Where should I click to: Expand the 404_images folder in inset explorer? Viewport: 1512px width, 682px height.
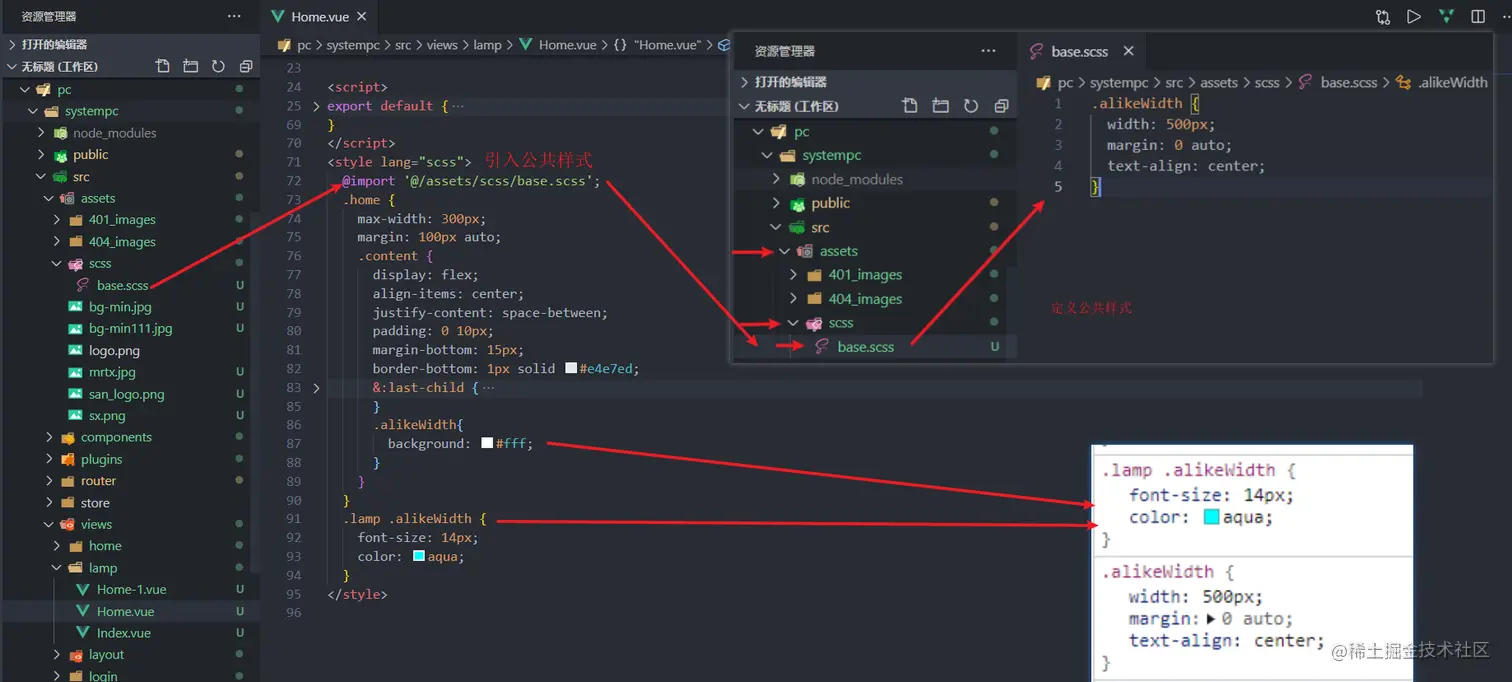pos(793,299)
